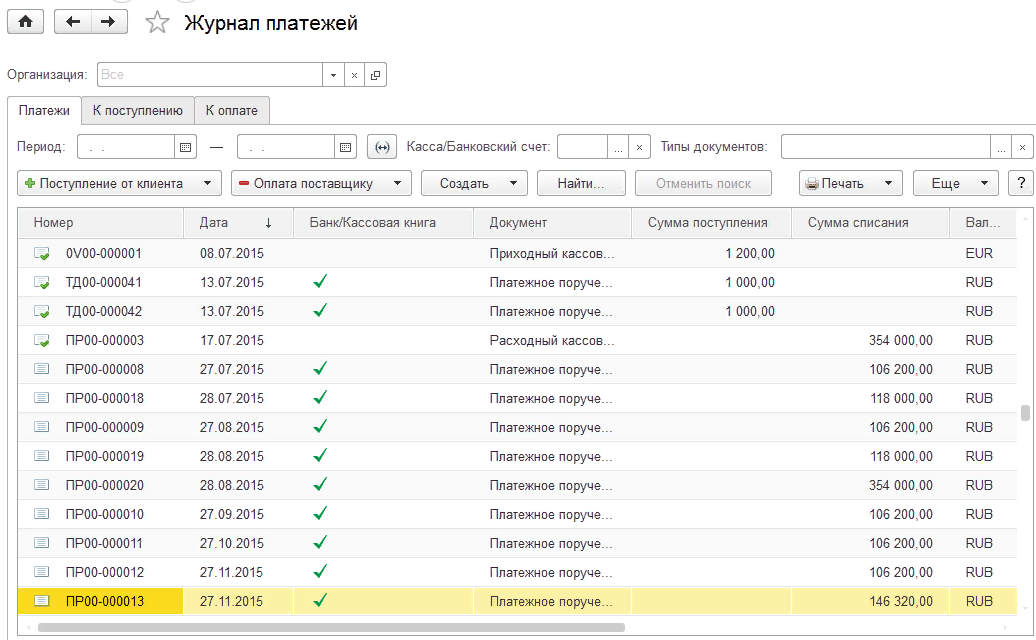The width and height of the screenshot is (1036, 640).
Task: Switch to the К поступлению tab
Action: point(138,110)
